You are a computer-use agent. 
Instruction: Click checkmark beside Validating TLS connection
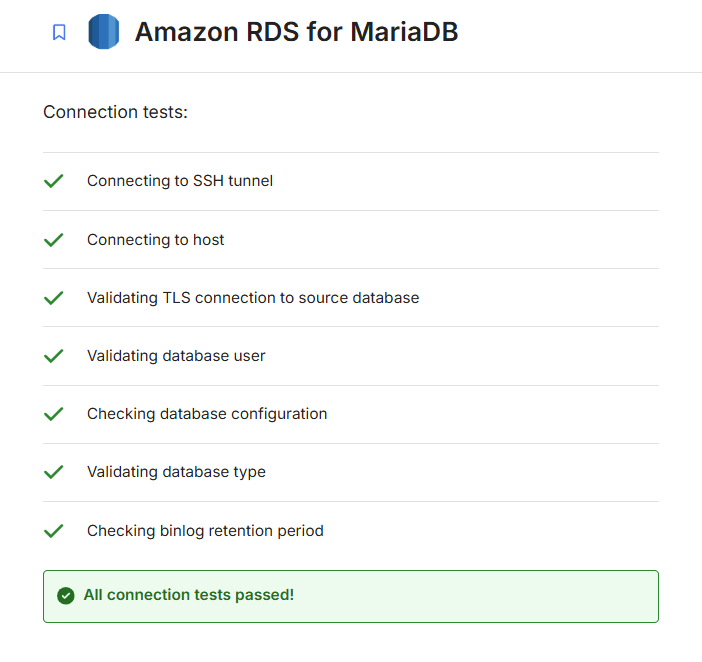[x=54, y=298]
